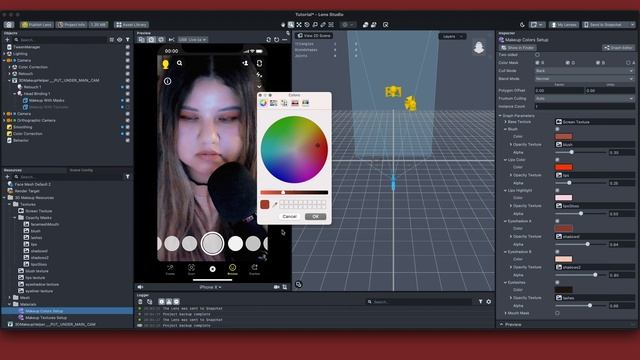This screenshot has width=640, height=360.
Task: Clear the Logger with trash icon
Action: point(140,302)
